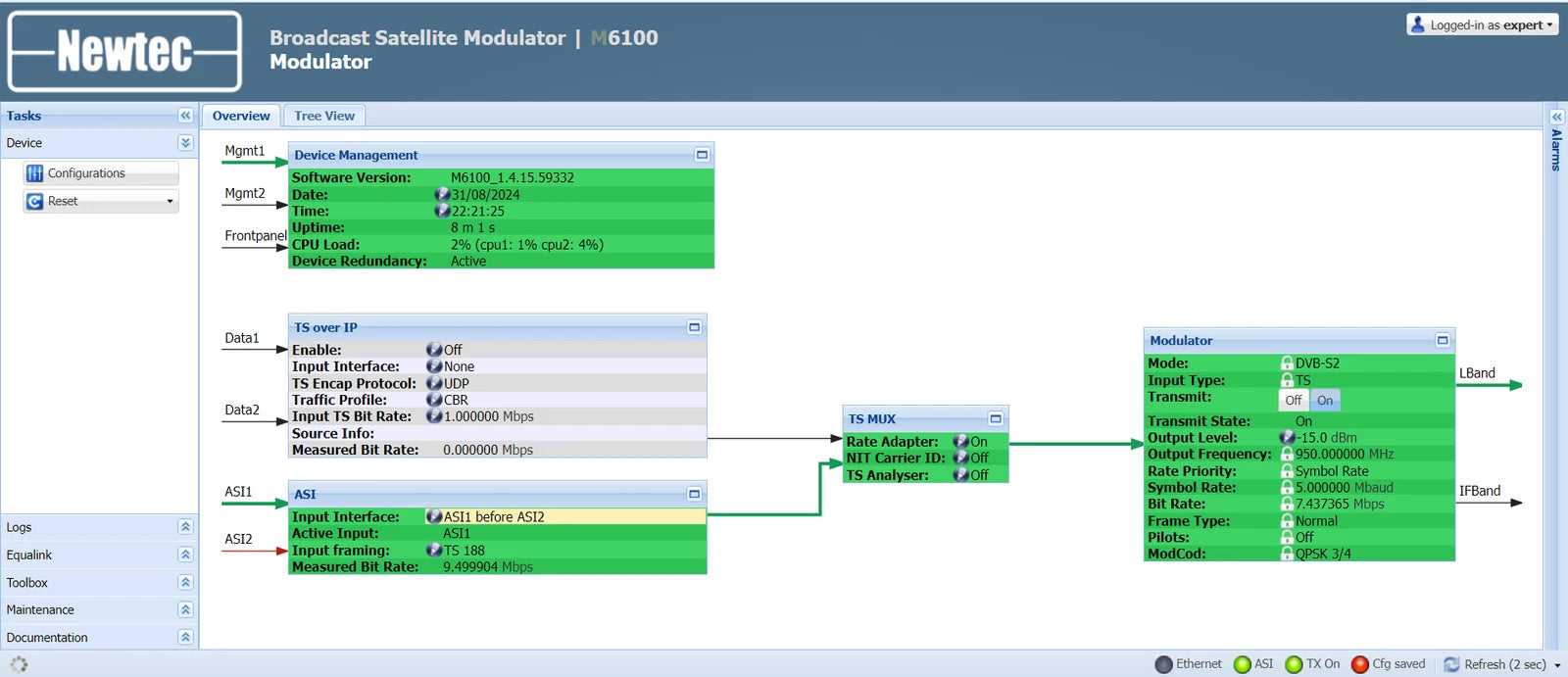The height and width of the screenshot is (677, 1568).
Task: Edit the Input framing TS 188 setting
Action: pyautogui.click(x=434, y=550)
